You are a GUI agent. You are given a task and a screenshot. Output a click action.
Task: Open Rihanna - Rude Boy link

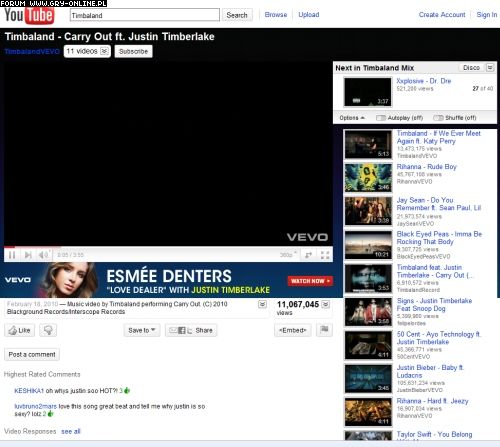pyautogui.click(x=426, y=167)
